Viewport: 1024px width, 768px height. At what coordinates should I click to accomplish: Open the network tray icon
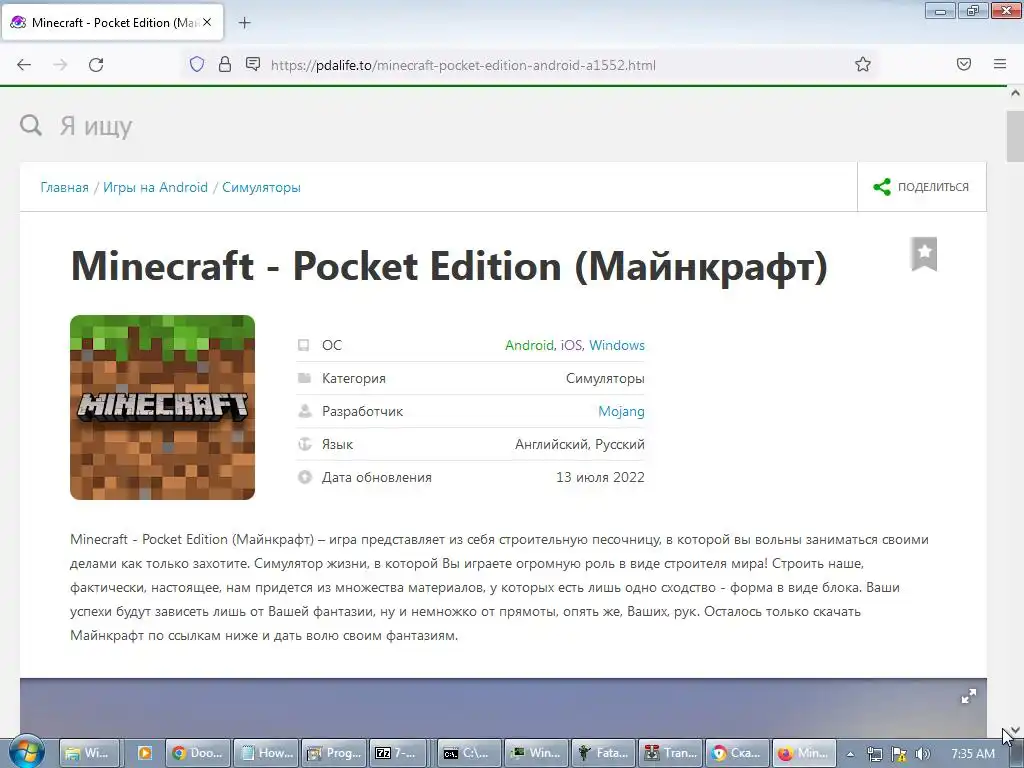874,754
